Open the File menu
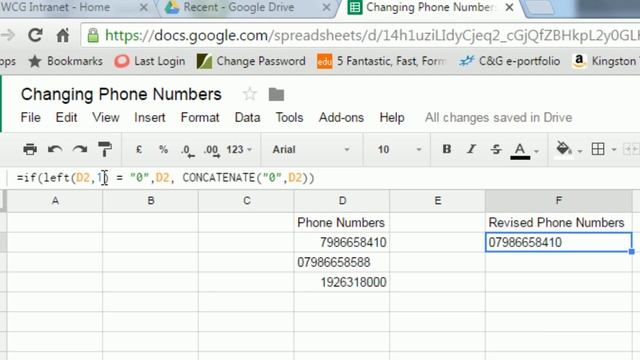The image size is (640, 360). 31,118
